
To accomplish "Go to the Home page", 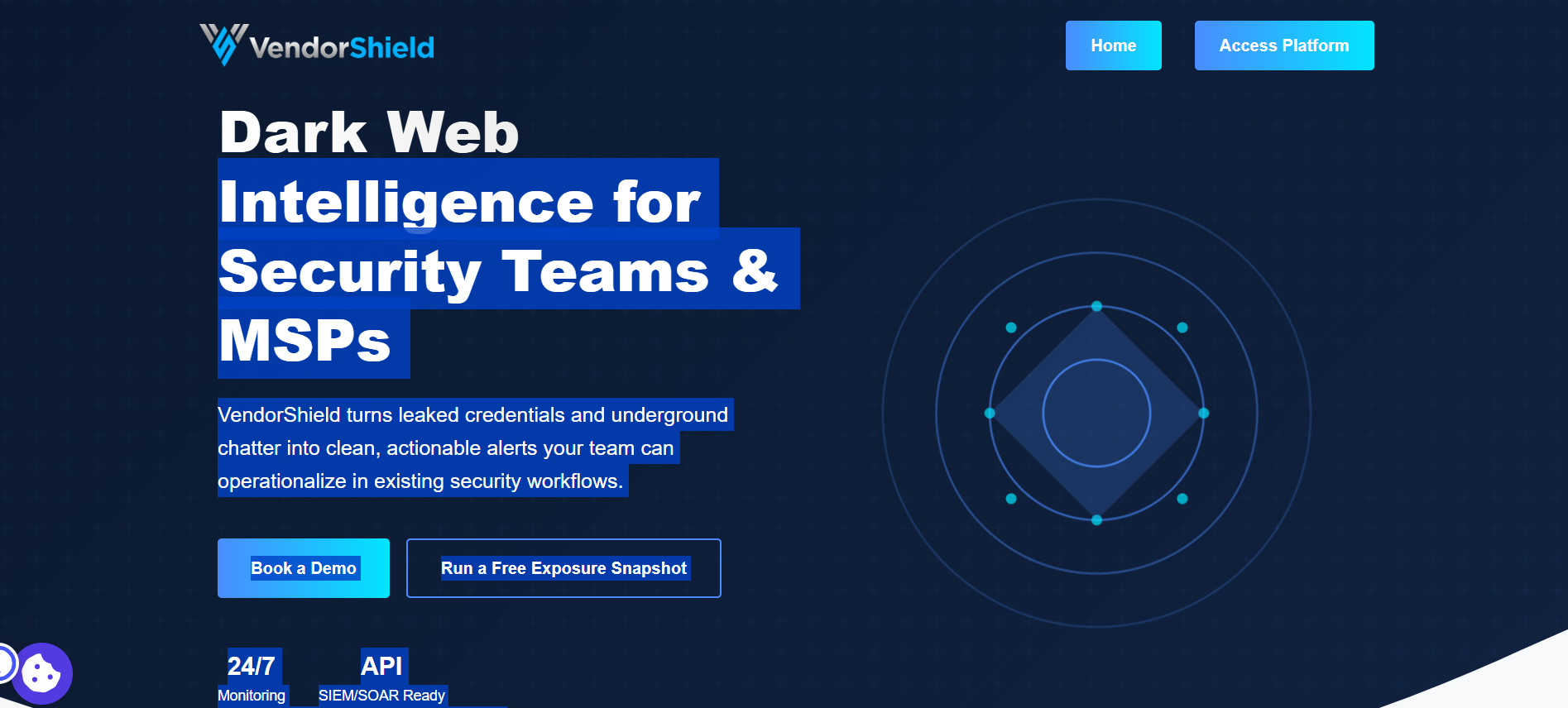I will (1113, 45).
